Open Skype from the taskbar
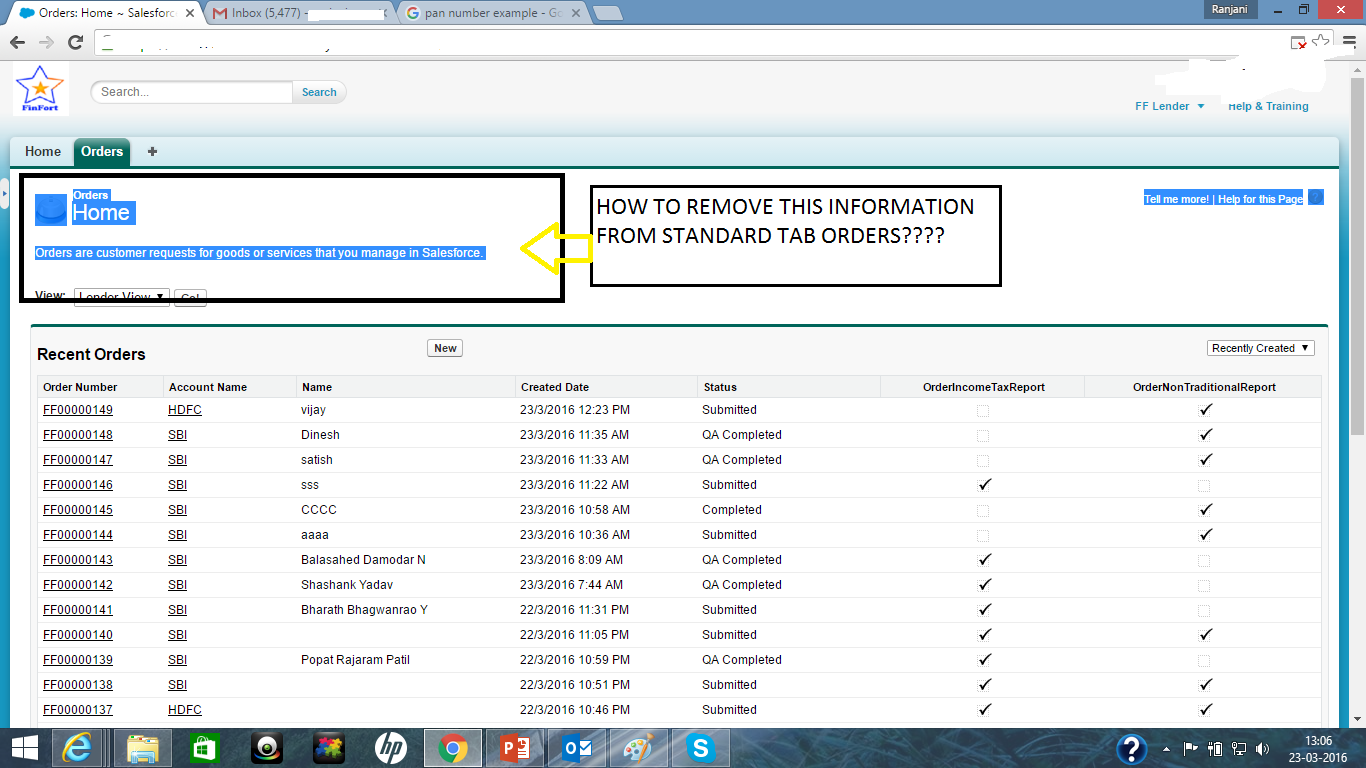Viewport: 1366px width, 768px height. (701, 748)
